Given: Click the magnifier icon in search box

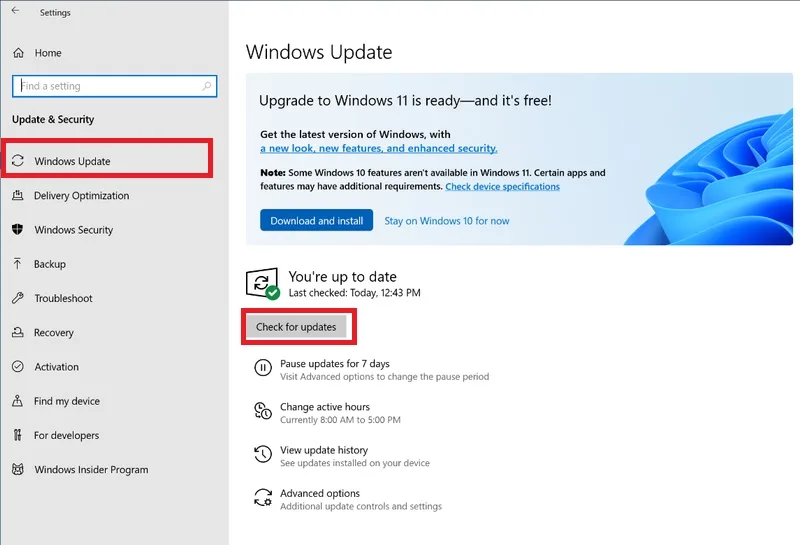Looking at the screenshot, I should pyautogui.click(x=207, y=86).
